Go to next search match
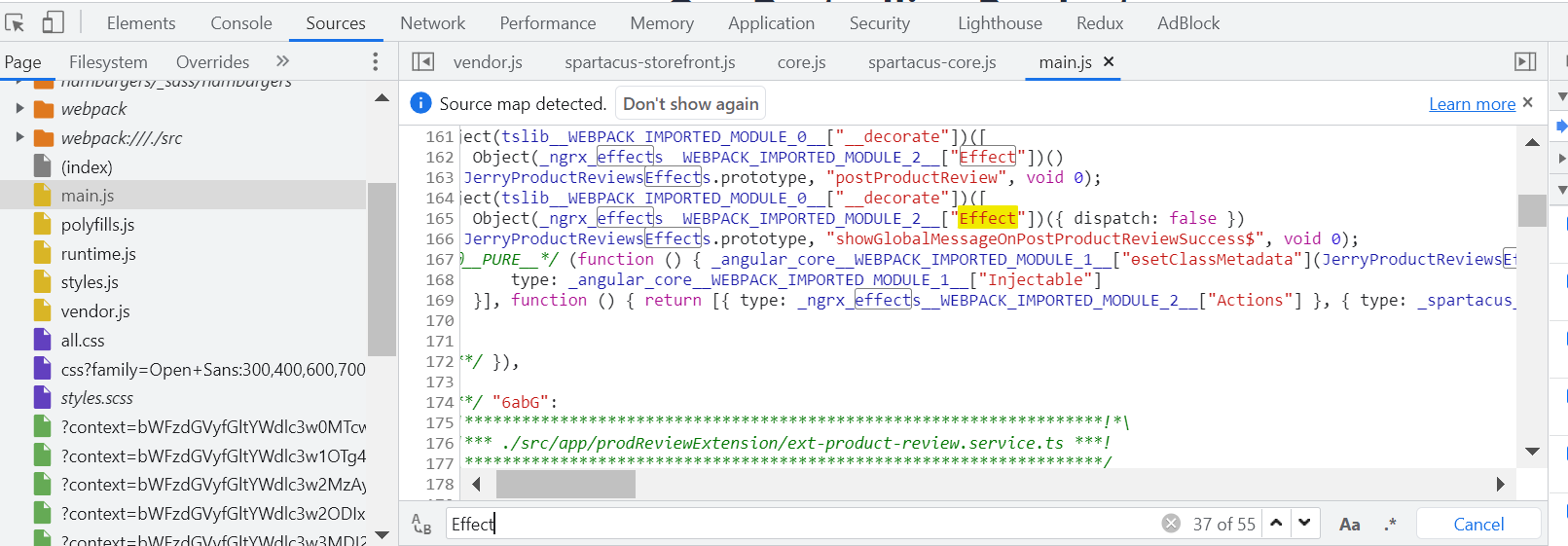This screenshot has height=546, width=1568. click(x=1304, y=523)
